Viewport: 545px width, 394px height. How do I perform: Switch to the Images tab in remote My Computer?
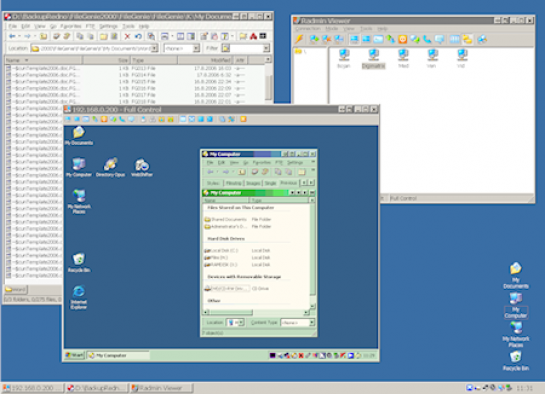pos(253,183)
